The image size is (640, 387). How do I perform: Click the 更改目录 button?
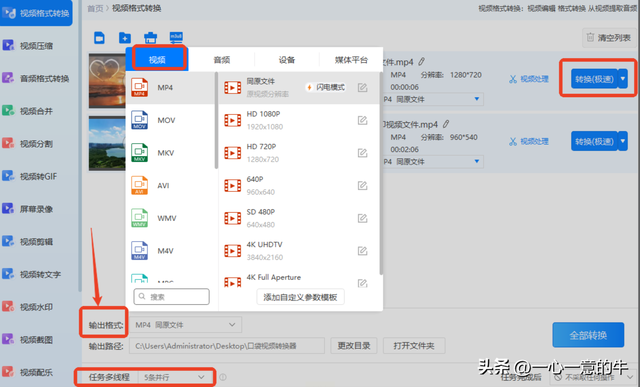coord(353,346)
